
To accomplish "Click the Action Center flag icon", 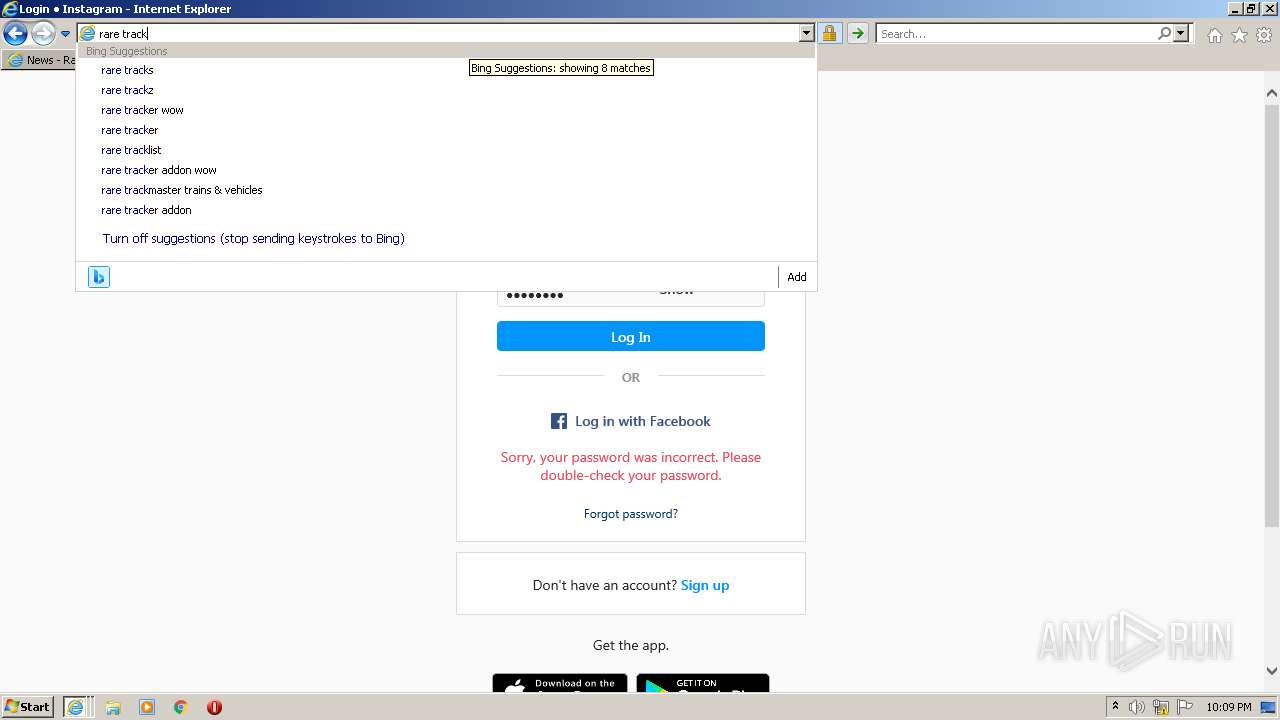I will tap(1184, 707).
